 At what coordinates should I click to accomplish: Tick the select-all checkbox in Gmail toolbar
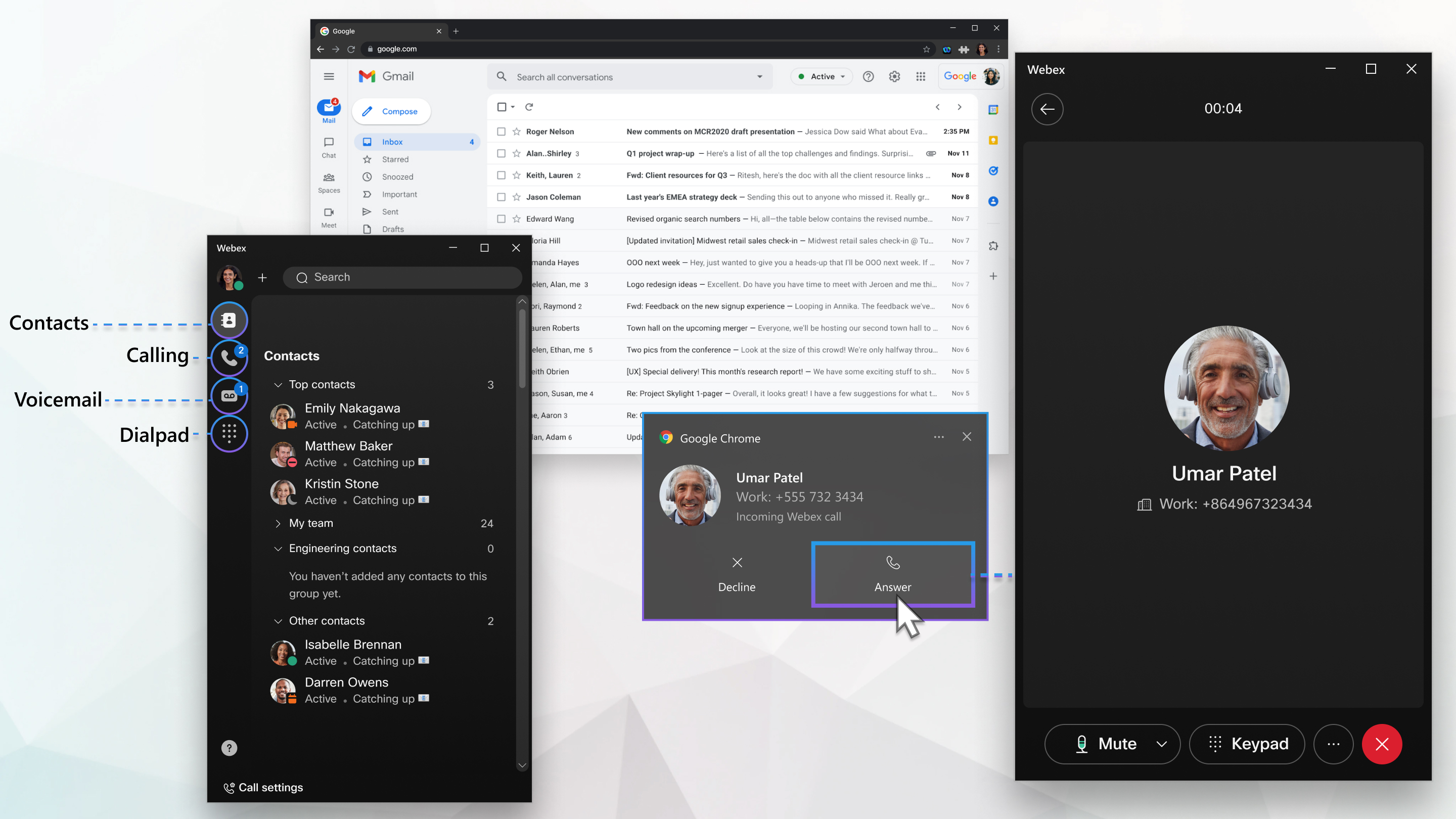502,107
